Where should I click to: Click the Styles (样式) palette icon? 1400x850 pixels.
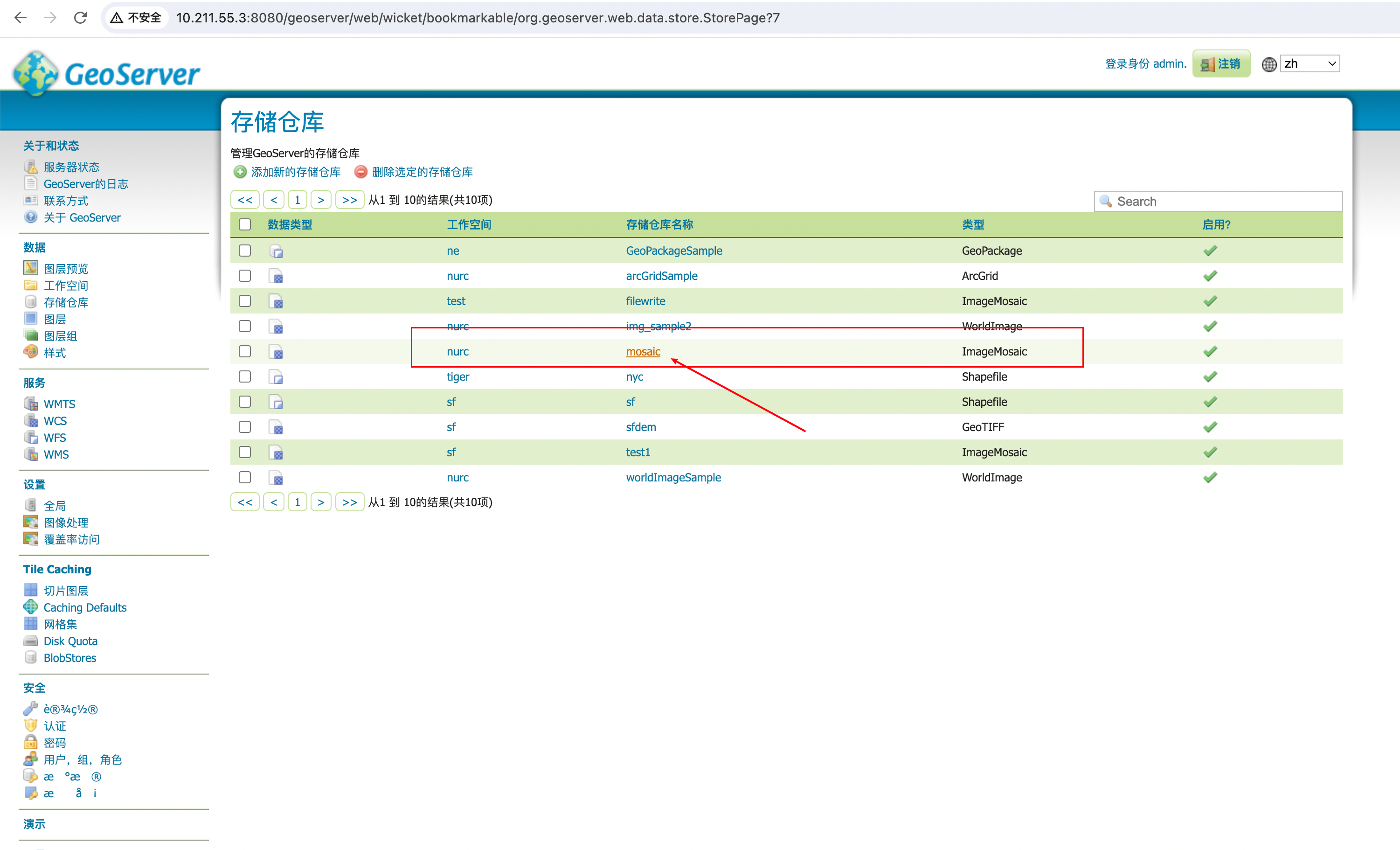pyautogui.click(x=31, y=352)
